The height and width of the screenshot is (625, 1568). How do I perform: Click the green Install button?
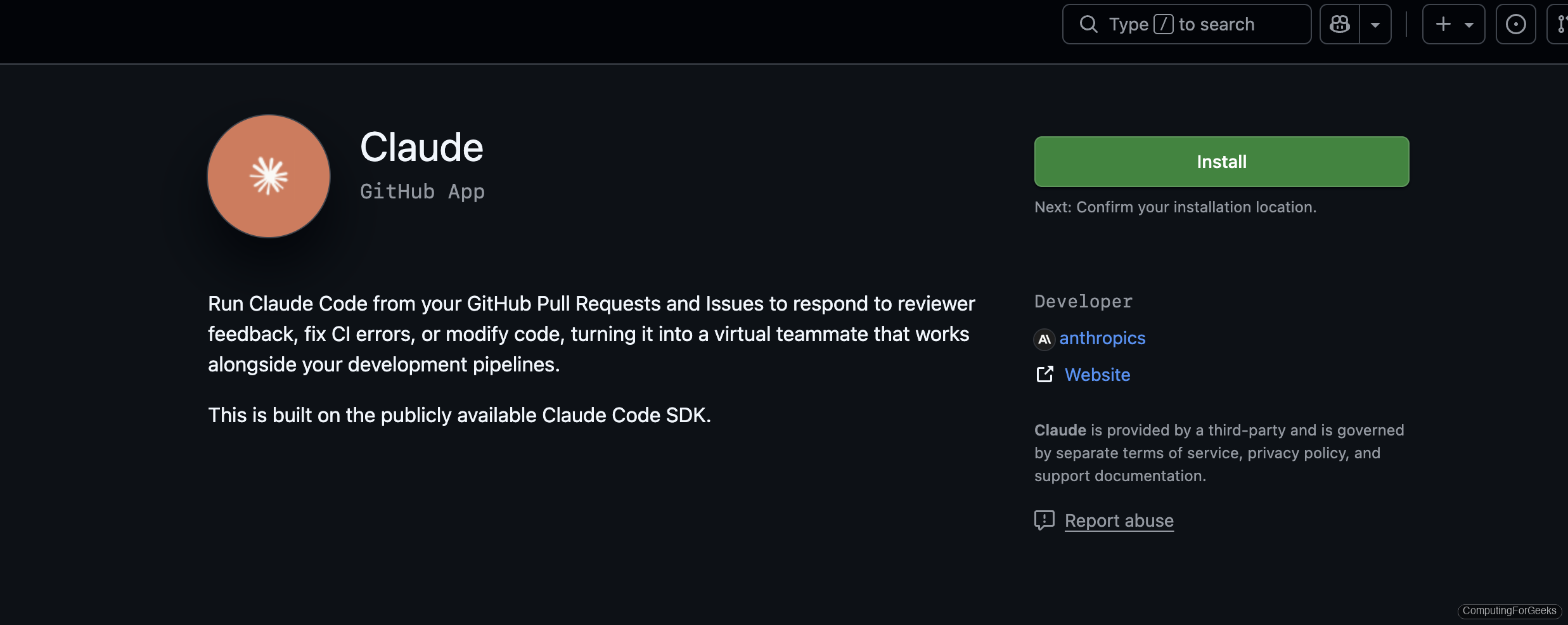[x=1221, y=161]
